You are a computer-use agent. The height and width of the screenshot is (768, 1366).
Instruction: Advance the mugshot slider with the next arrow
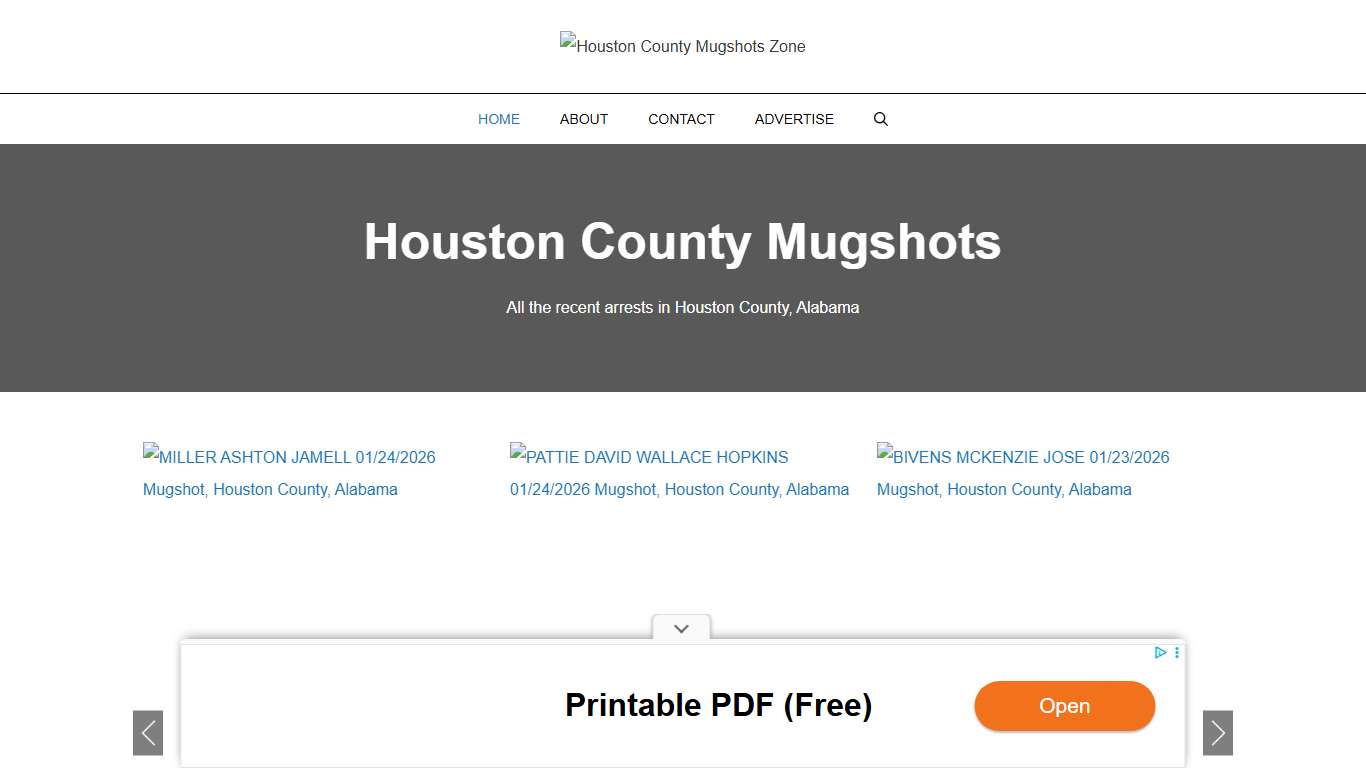[1217, 733]
